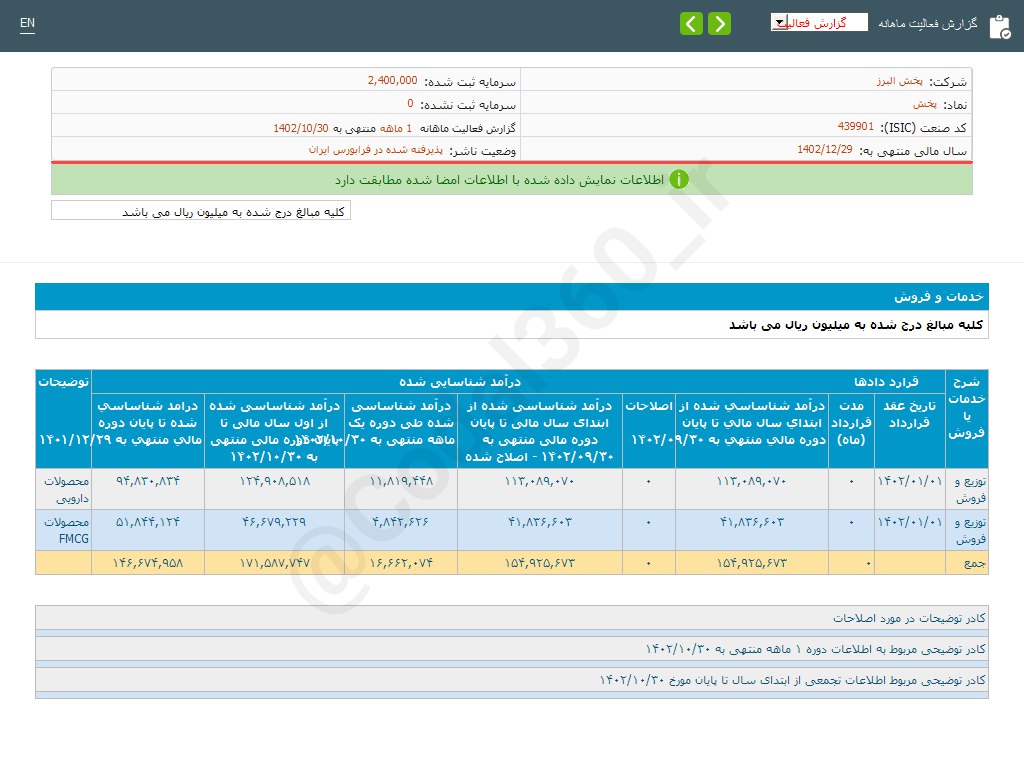
Task: Switch page language to EN
Action: point(27,21)
